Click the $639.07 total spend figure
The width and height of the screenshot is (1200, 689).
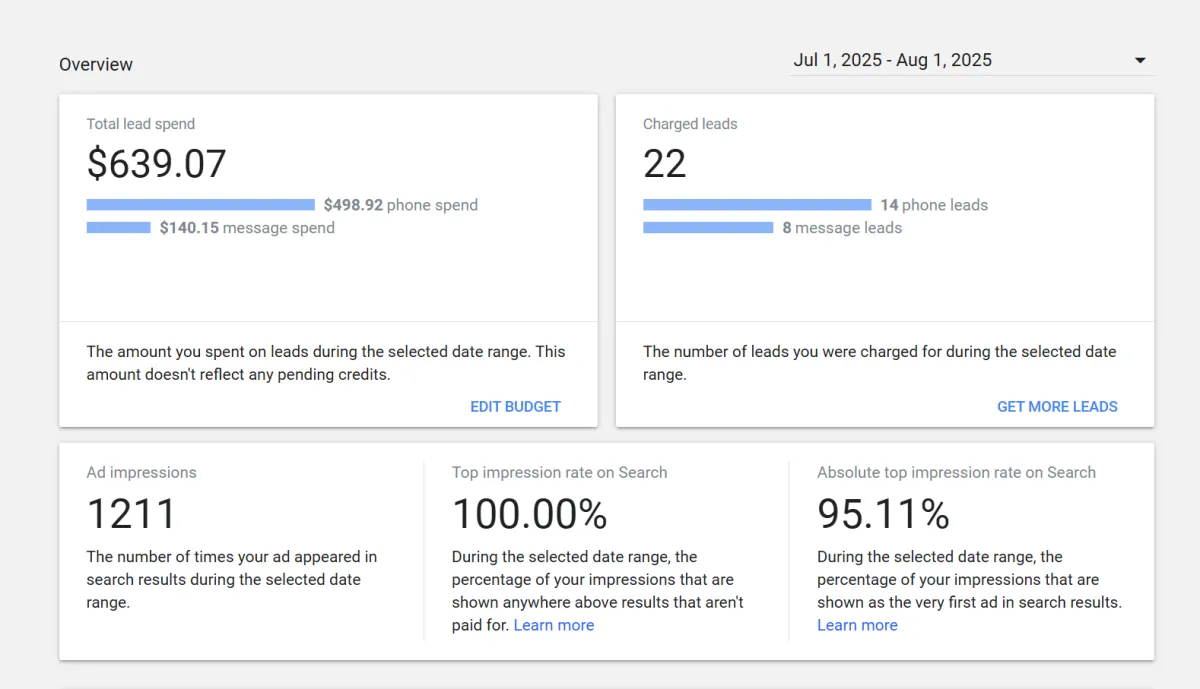point(157,164)
